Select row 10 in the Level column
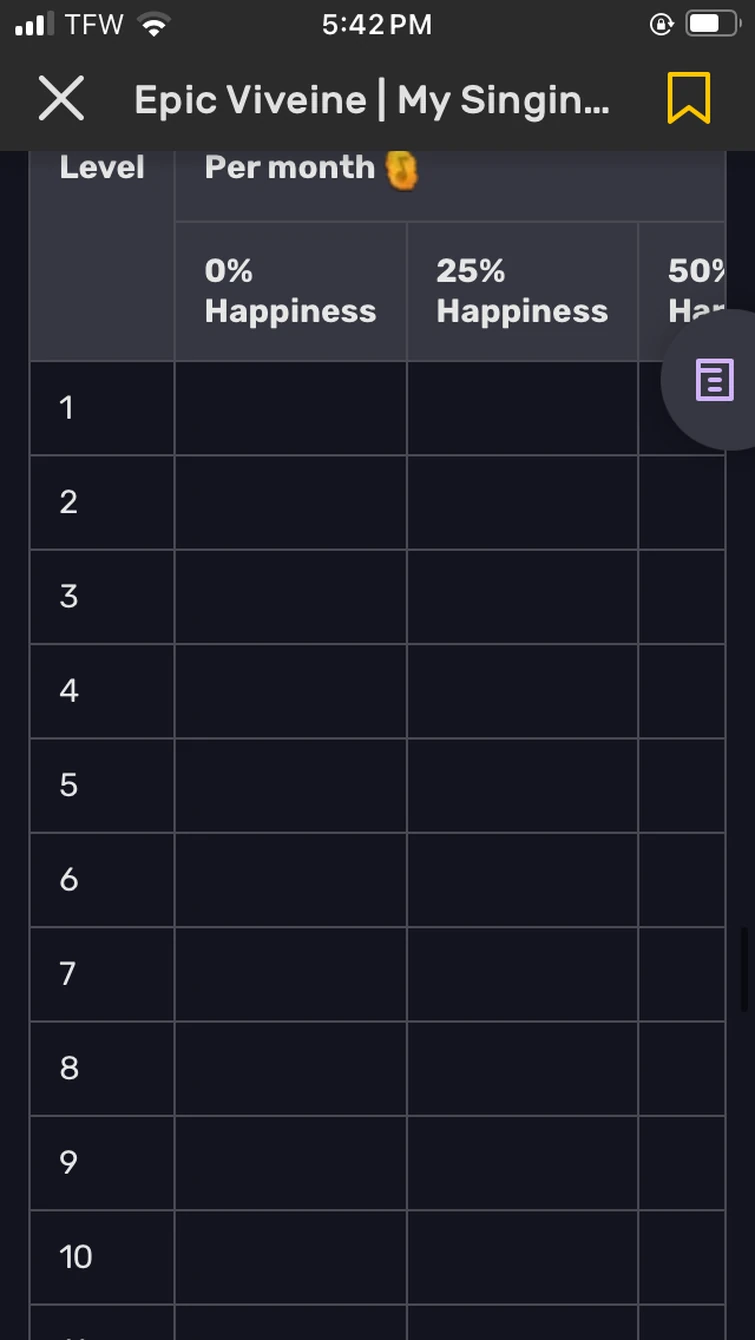755x1340 pixels. click(x=101, y=1257)
